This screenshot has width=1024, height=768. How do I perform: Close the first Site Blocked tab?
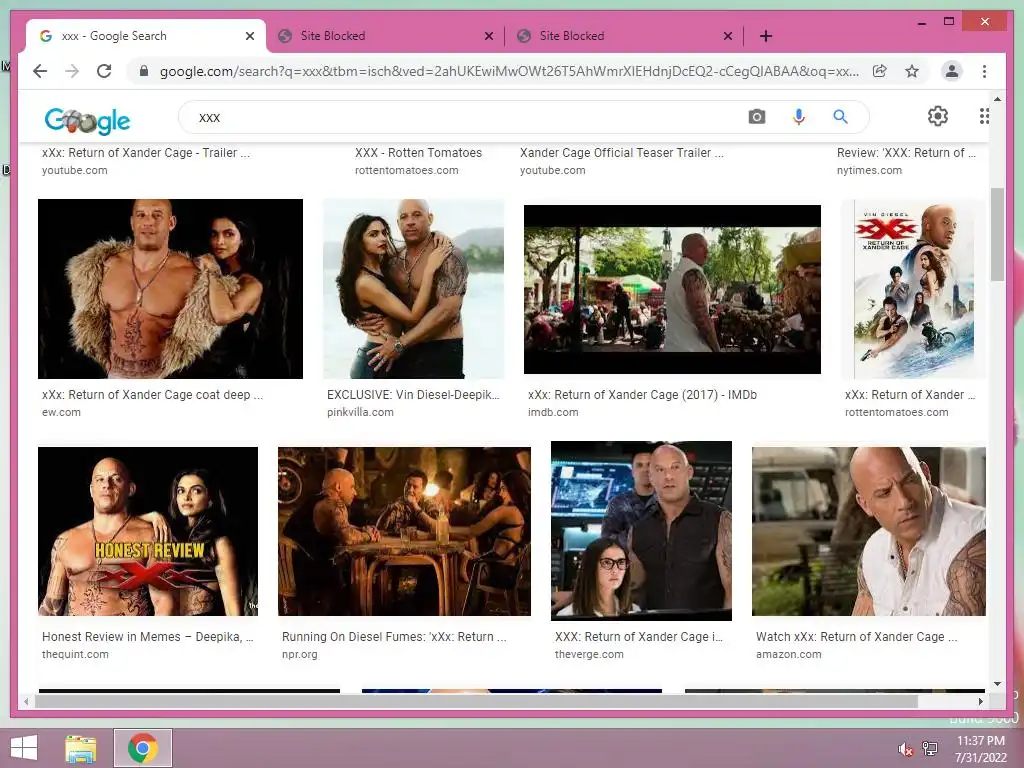click(x=488, y=36)
